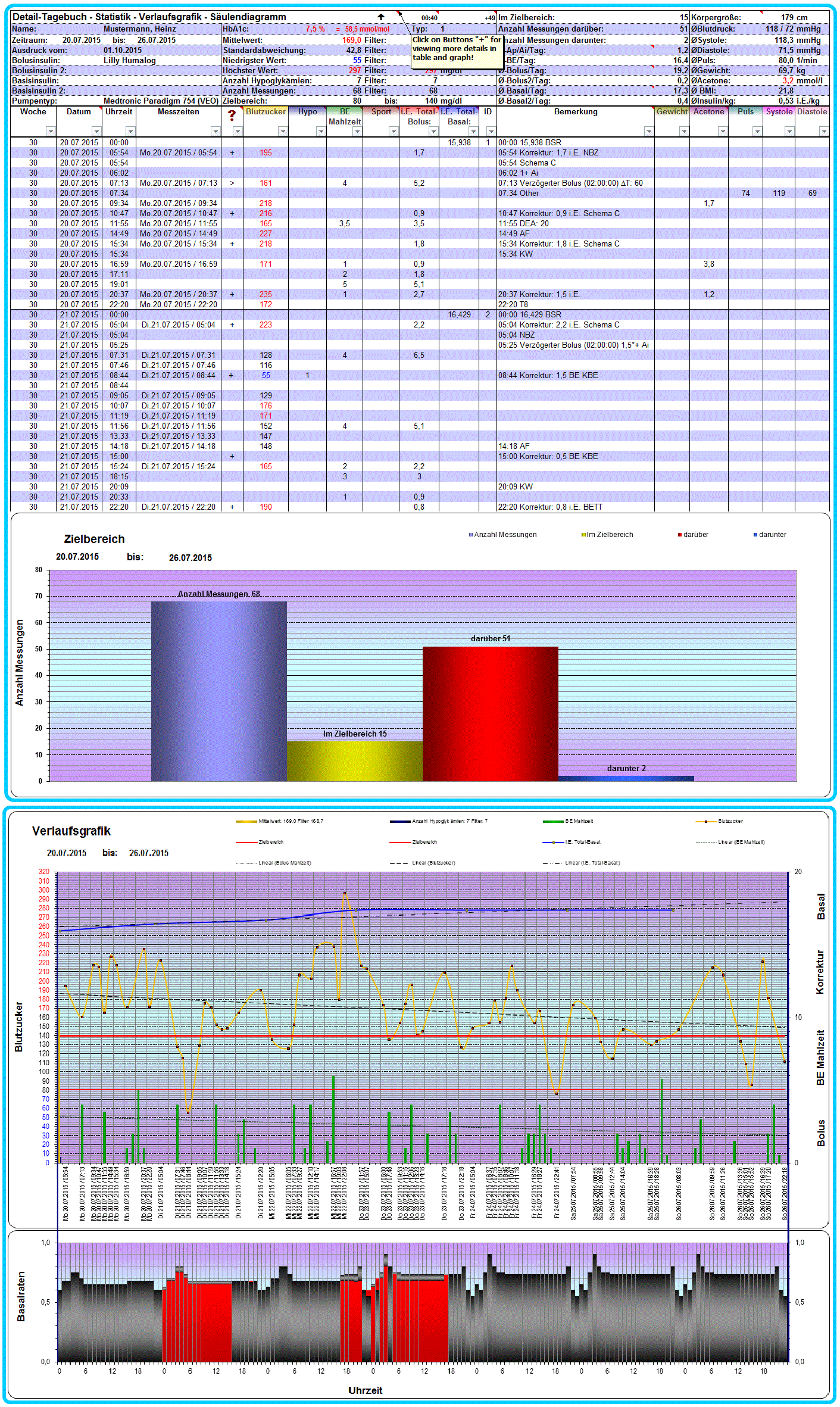This screenshot has width=840, height=1407.
Task: Toggle the > marker in the 20.07.2015 07:13 row
Action: (232, 183)
